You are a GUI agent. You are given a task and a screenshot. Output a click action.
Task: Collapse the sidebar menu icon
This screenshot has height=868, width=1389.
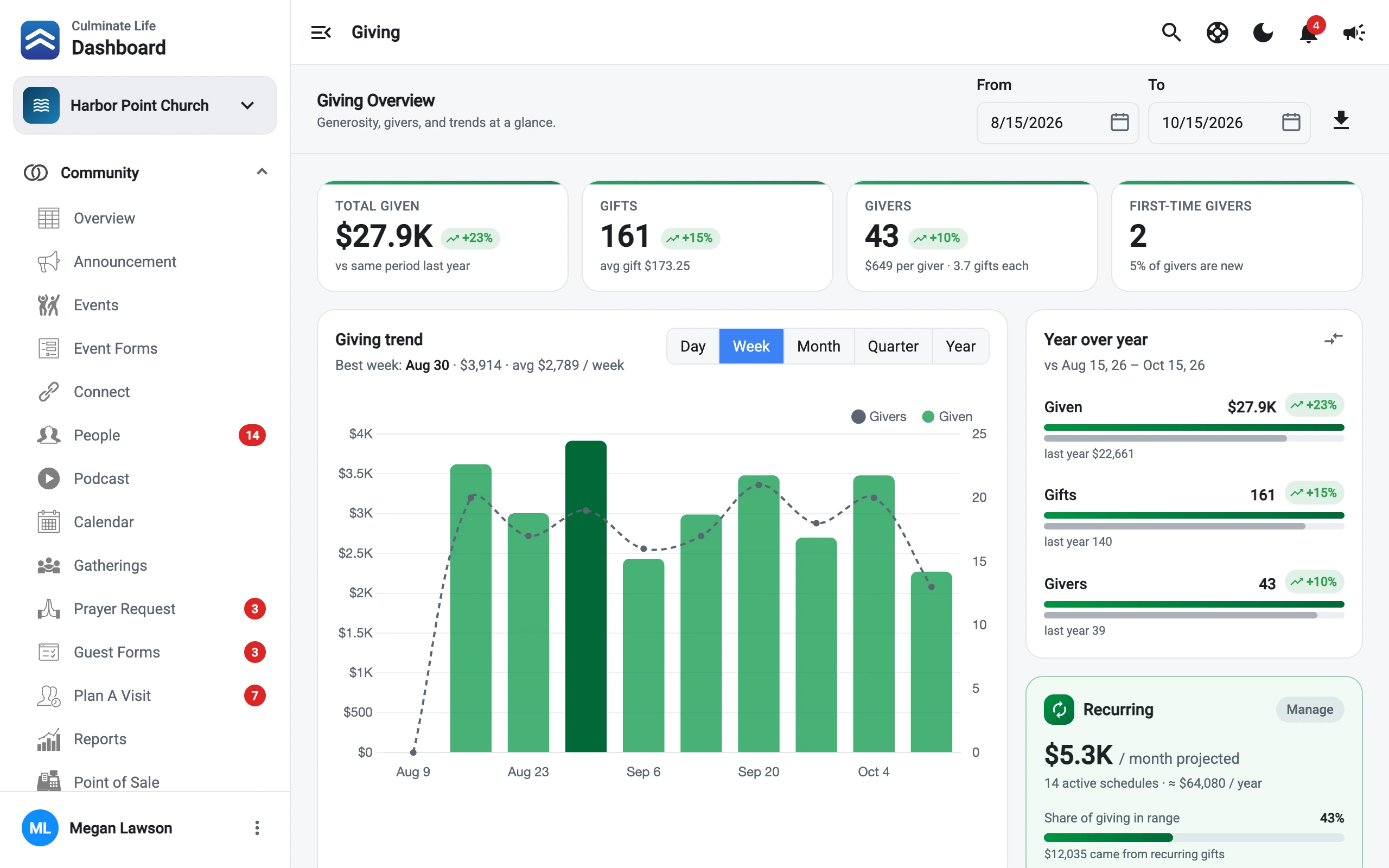point(321,33)
